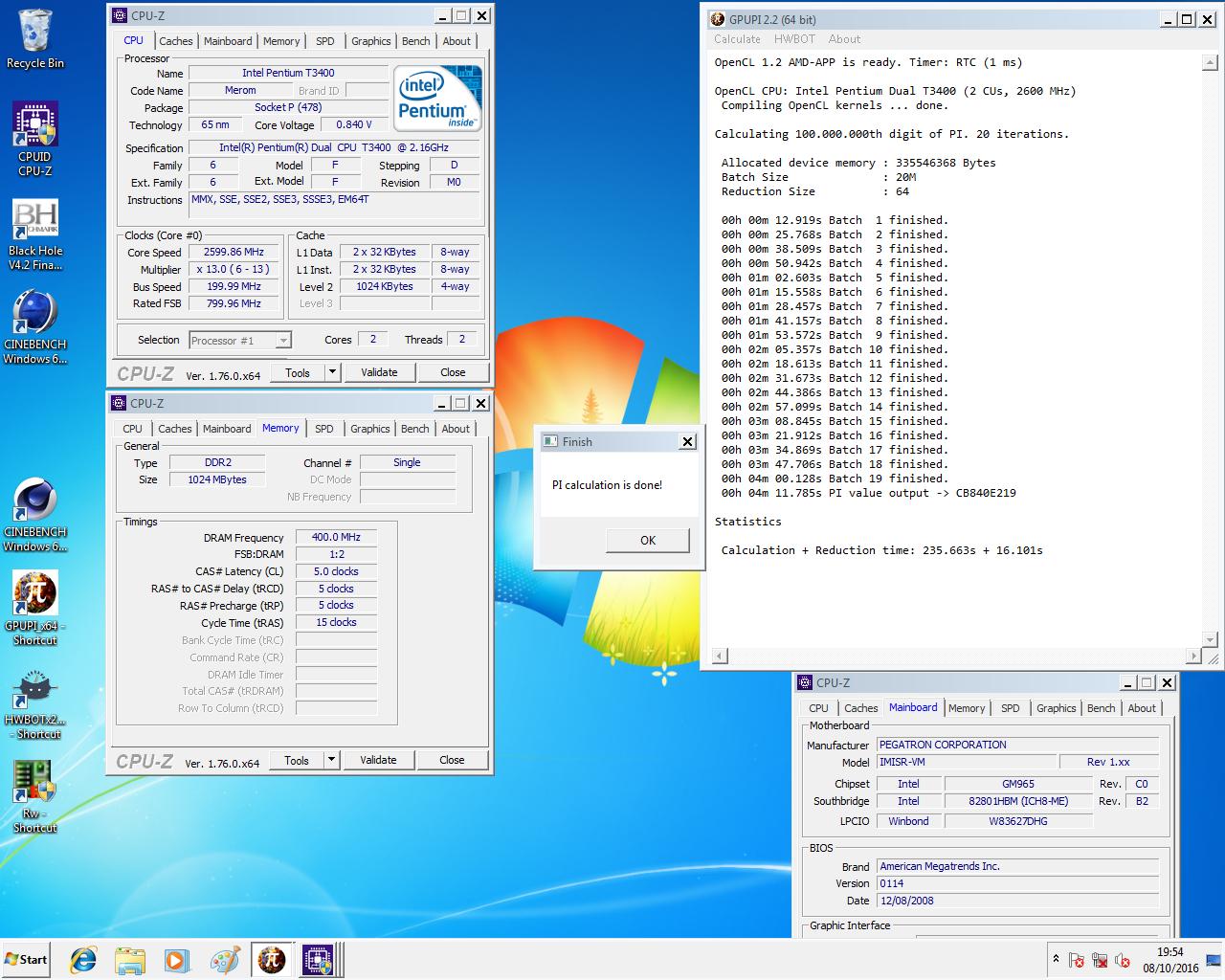1225x980 pixels.
Task: Open HWBOT X265 desktop shortcut
Action: pyautogui.click(x=35, y=703)
